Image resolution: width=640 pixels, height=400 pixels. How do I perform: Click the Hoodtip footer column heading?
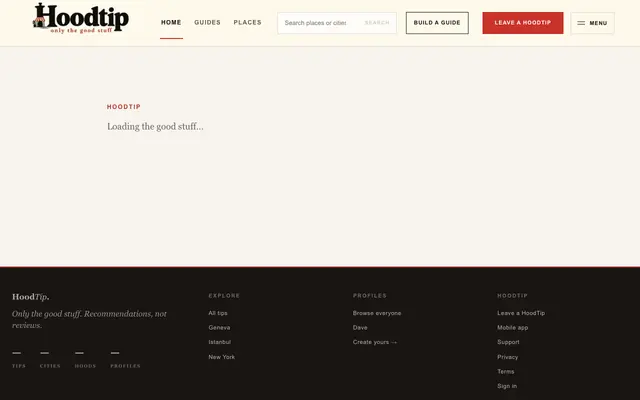coord(512,296)
